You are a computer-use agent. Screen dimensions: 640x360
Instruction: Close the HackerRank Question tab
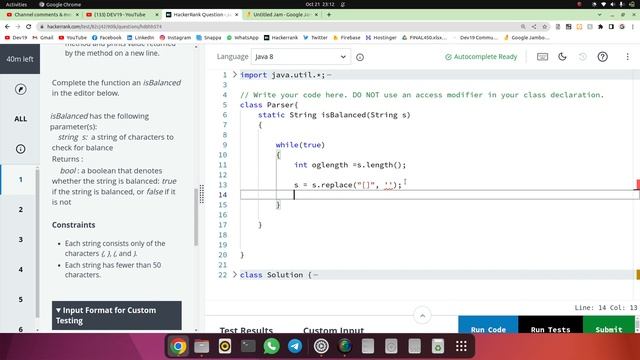tap(236, 14)
